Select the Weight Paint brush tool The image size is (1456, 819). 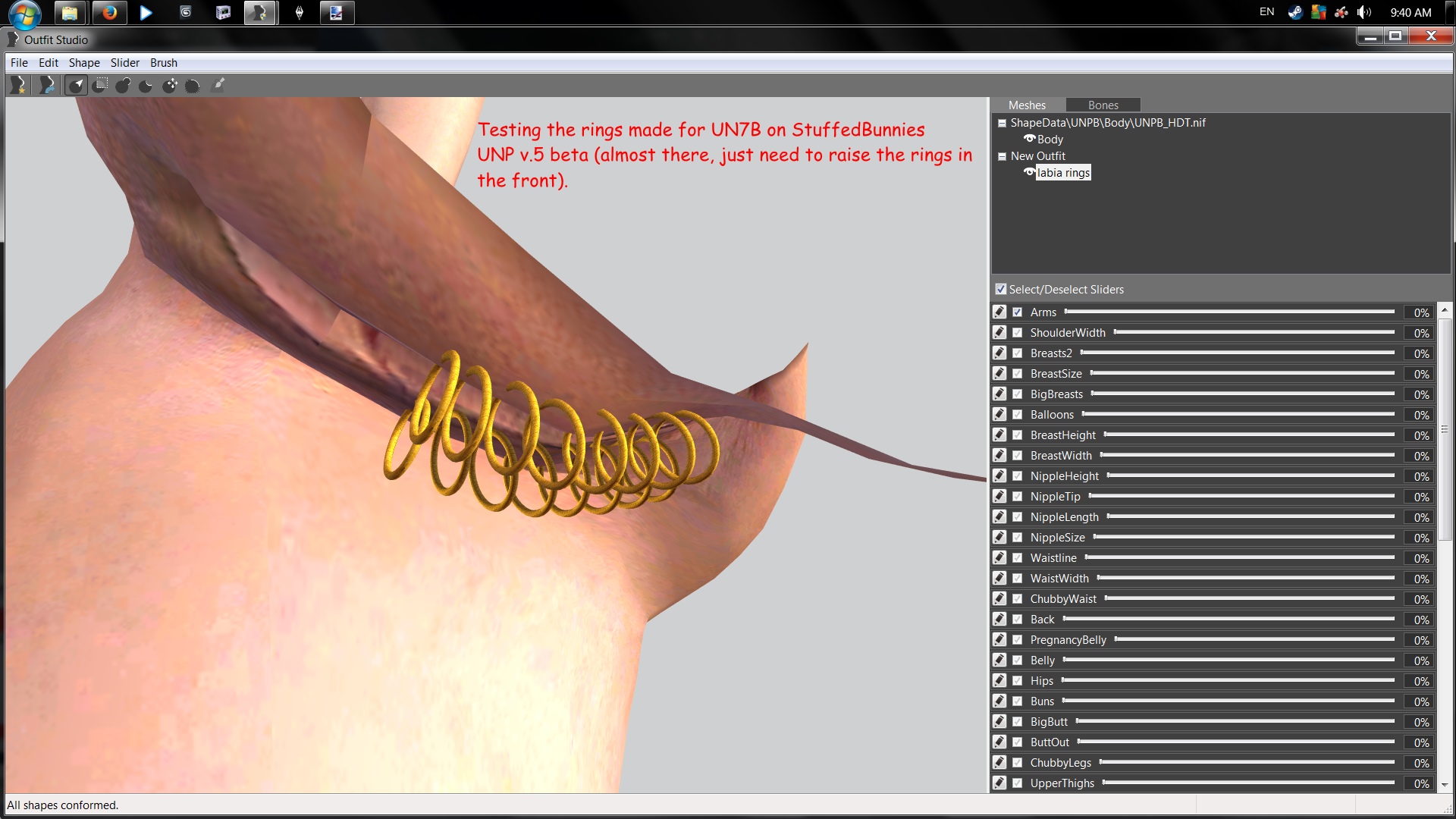point(218,86)
